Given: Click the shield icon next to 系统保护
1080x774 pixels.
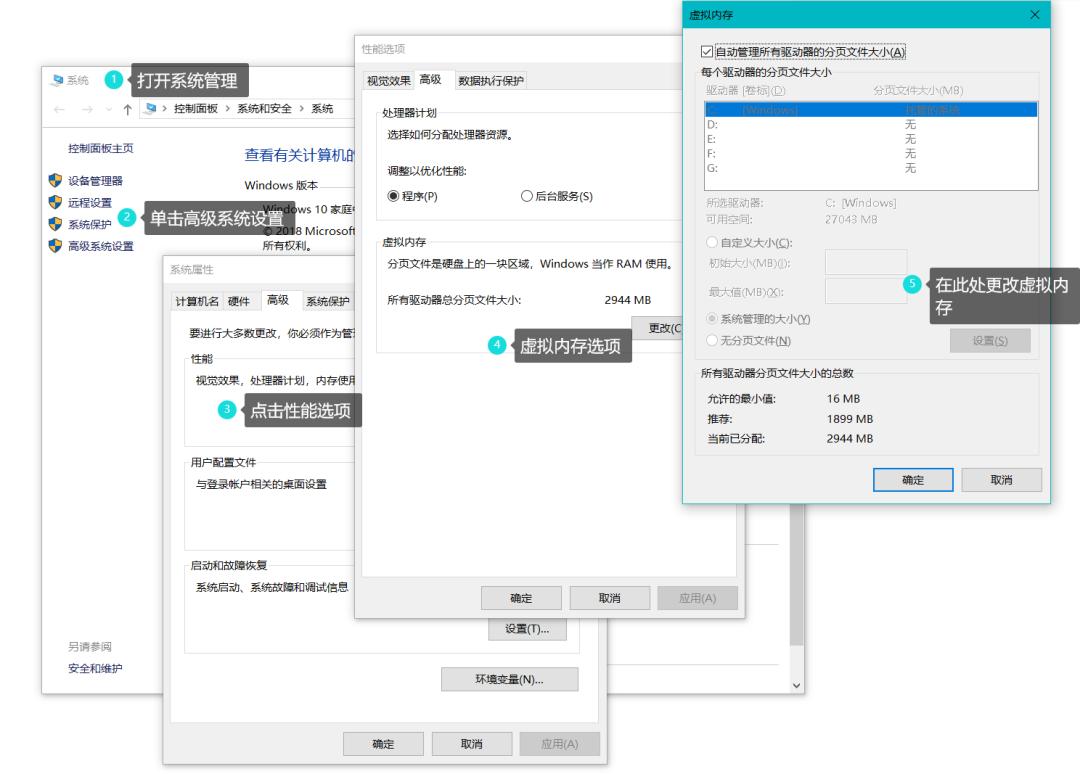Looking at the screenshot, I should point(55,221).
